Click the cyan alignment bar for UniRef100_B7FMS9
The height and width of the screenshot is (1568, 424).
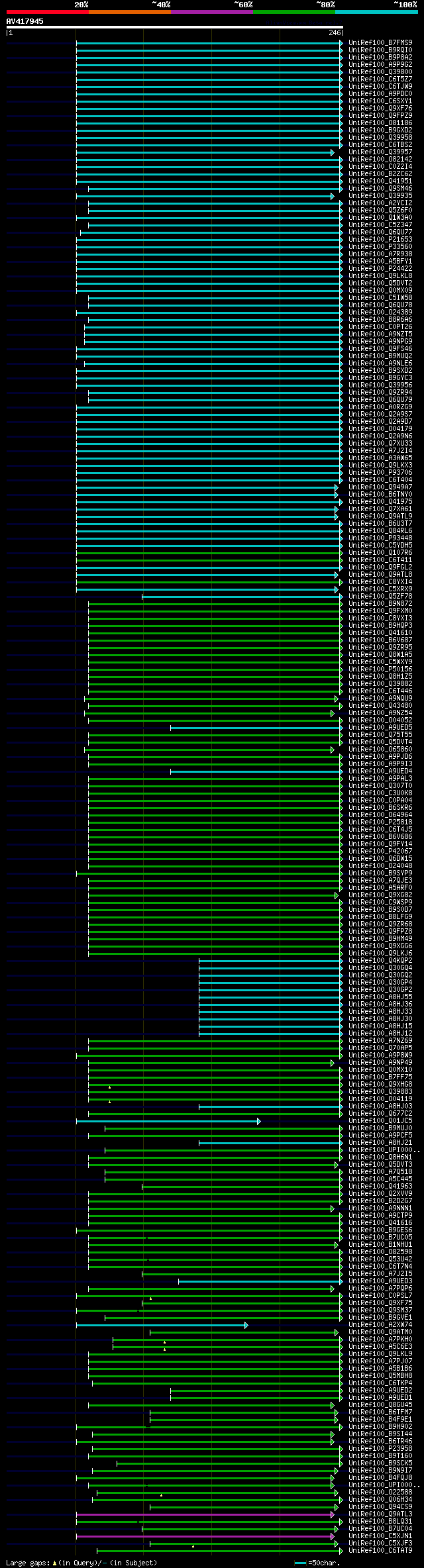click(209, 43)
